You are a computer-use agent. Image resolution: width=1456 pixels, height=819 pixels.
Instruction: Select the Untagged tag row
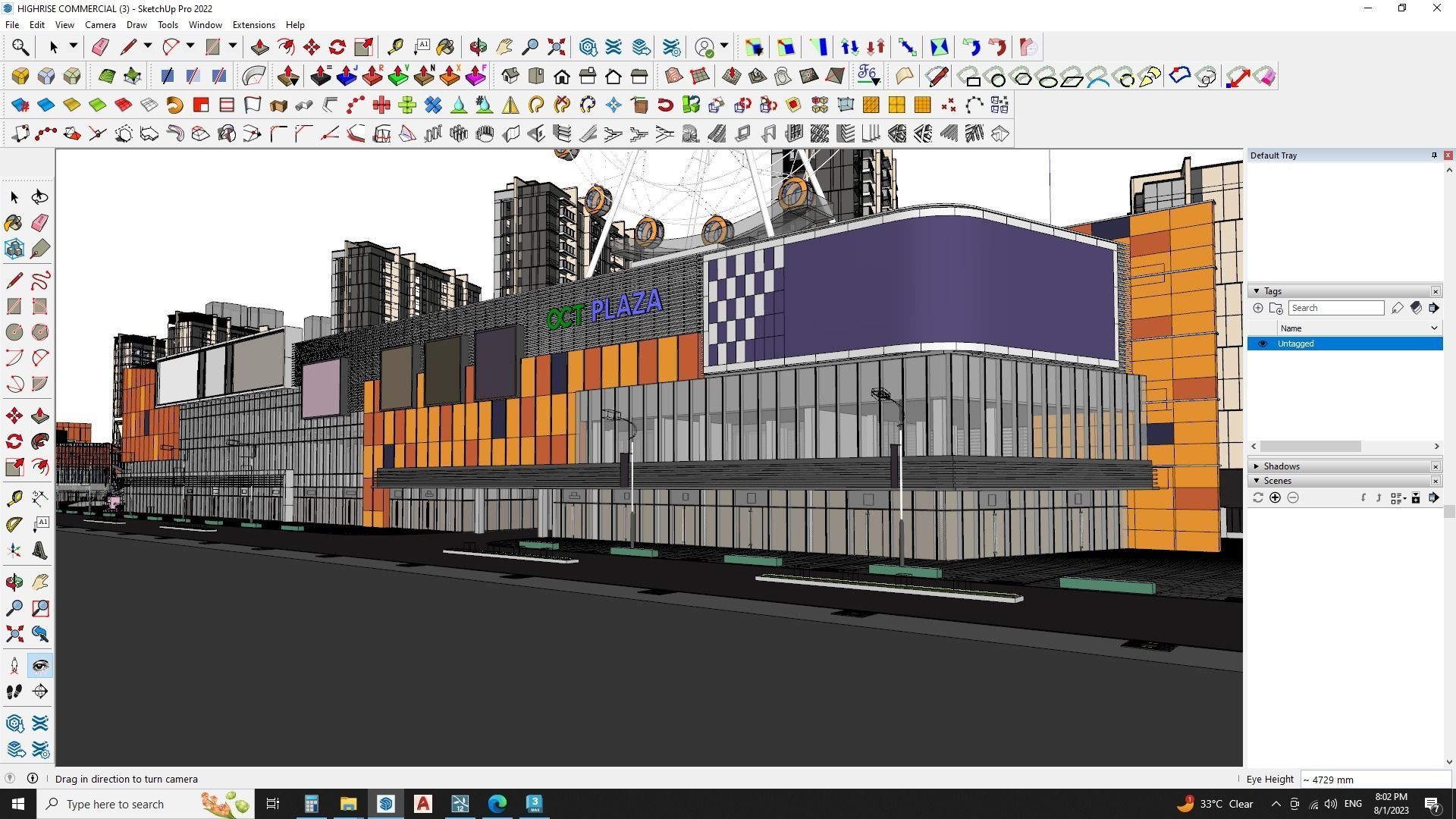pyautogui.click(x=1345, y=344)
